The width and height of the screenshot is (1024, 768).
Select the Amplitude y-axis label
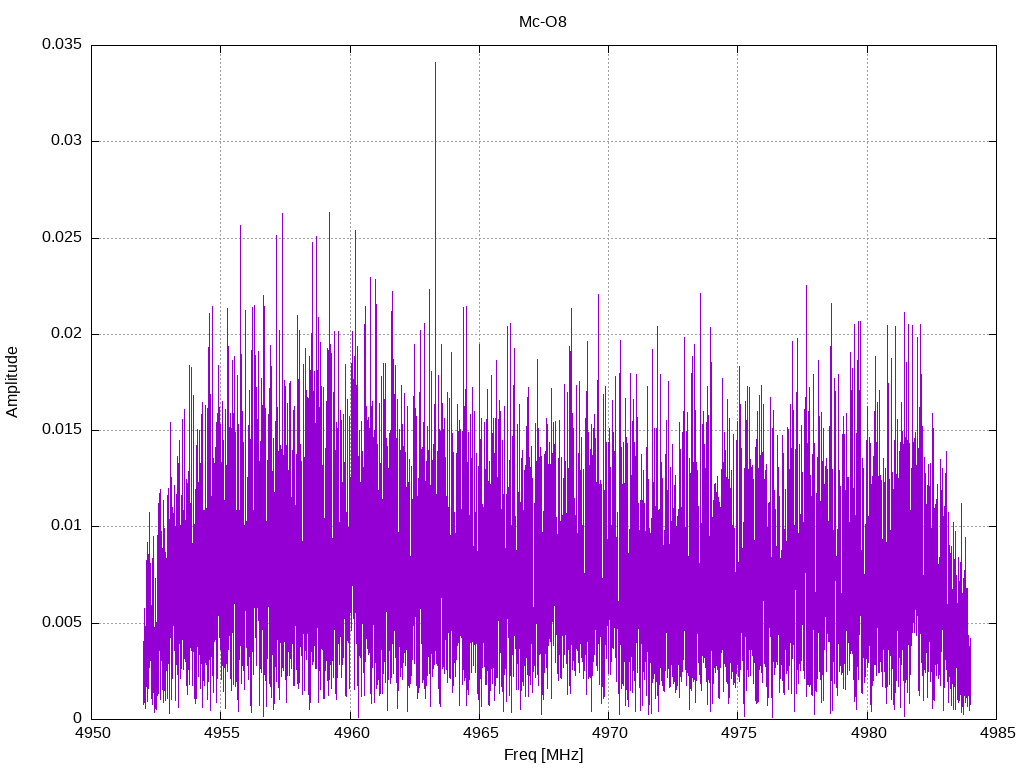pos(13,382)
